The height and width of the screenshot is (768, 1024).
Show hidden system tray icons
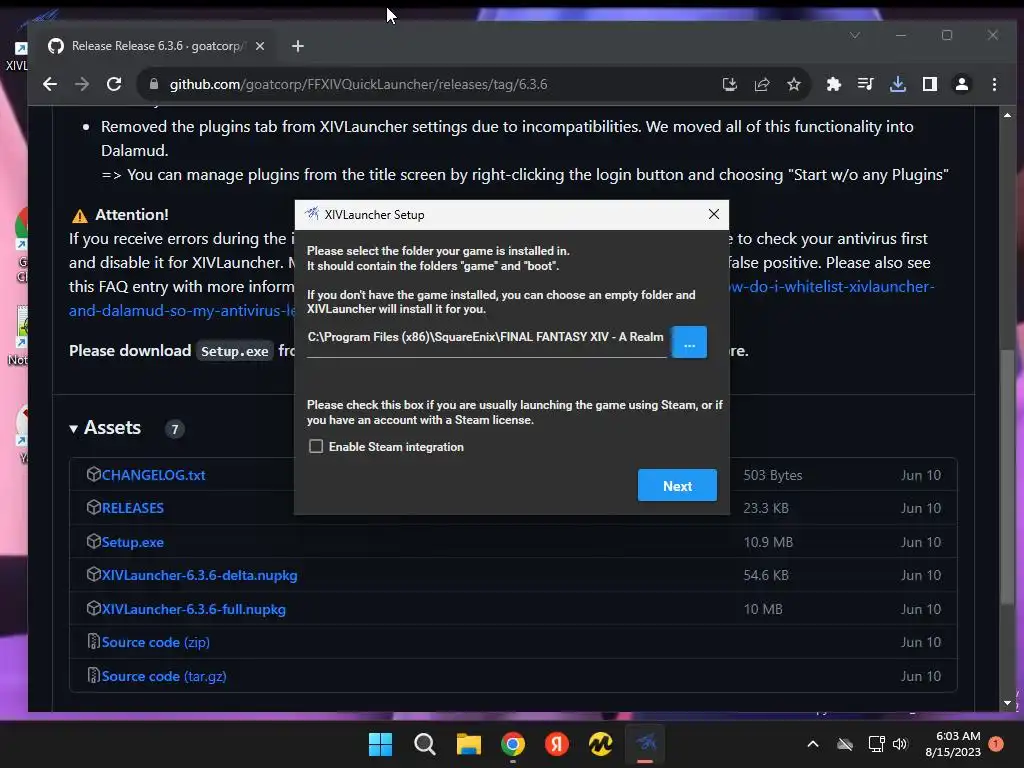[813, 744]
